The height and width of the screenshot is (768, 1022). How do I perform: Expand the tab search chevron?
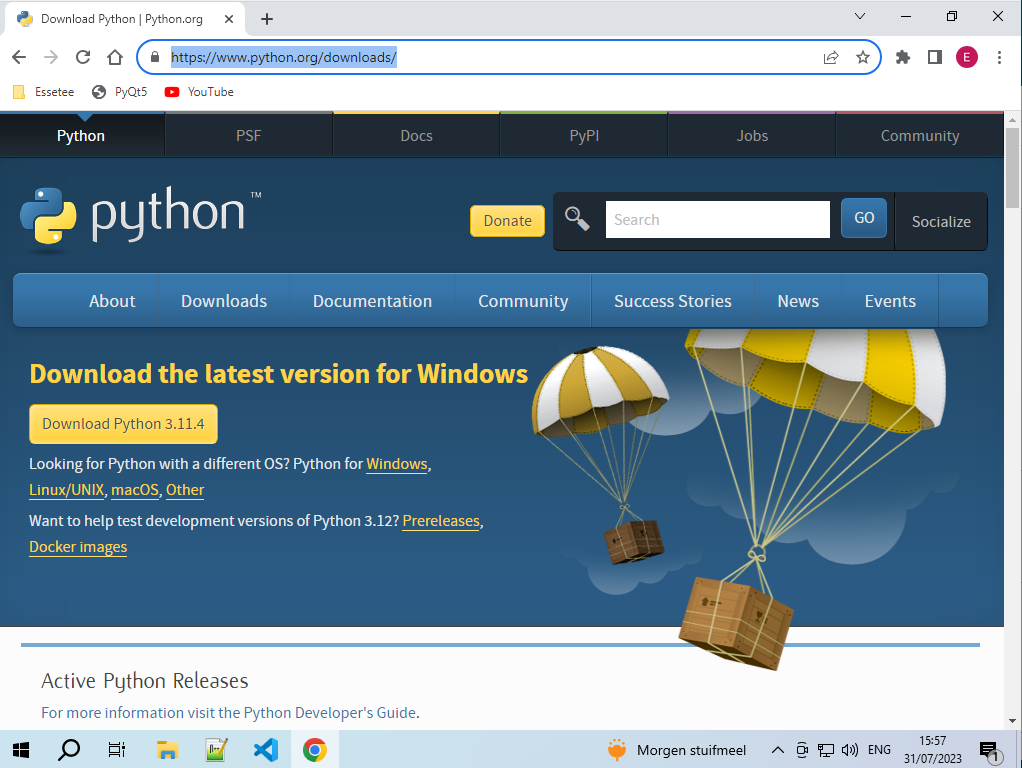tap(860, 17)
